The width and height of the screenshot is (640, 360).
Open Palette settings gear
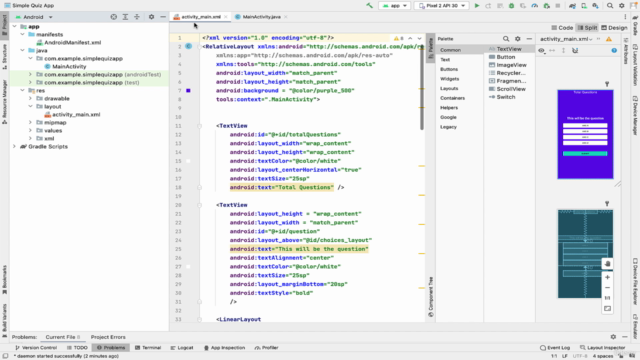(x=518, y=39)
